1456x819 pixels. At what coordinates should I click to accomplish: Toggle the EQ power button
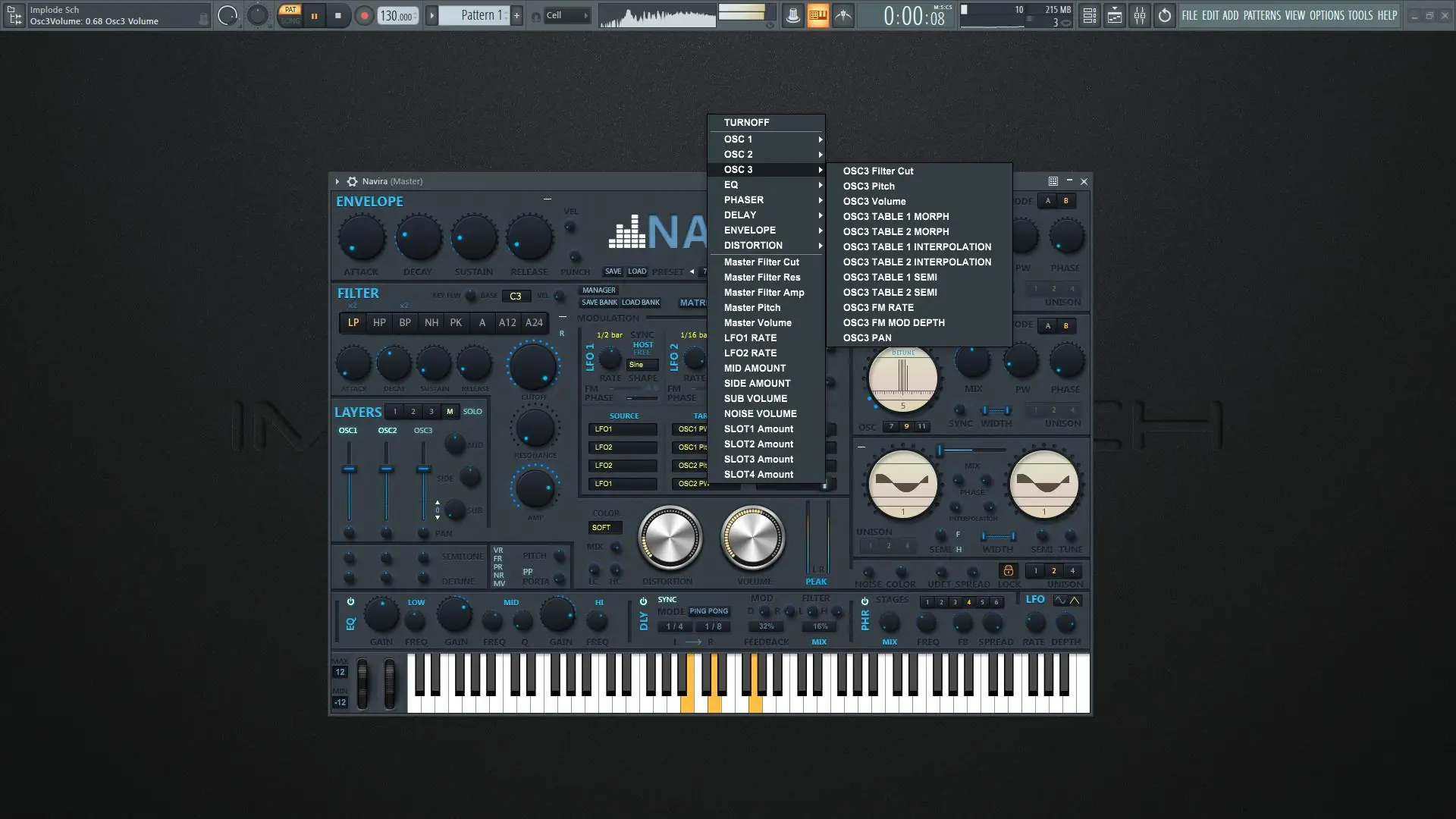click(350, 601)
